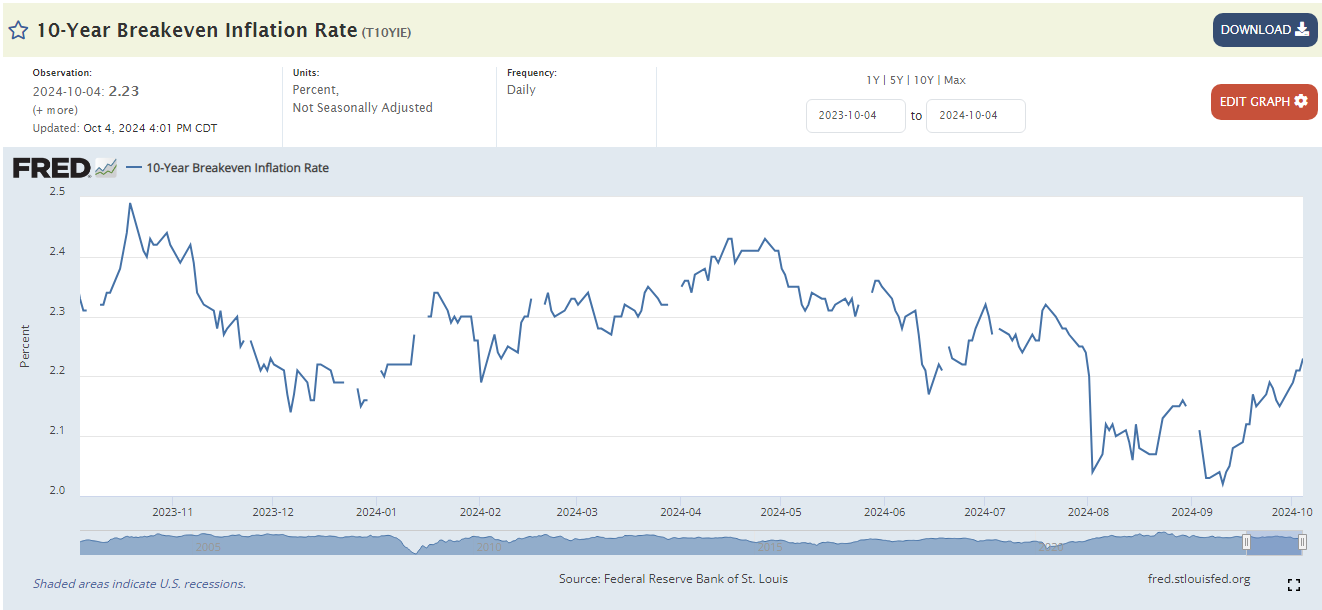1322x610 pixels.
Task: Select the Max time range
Action: pos(955,80)
